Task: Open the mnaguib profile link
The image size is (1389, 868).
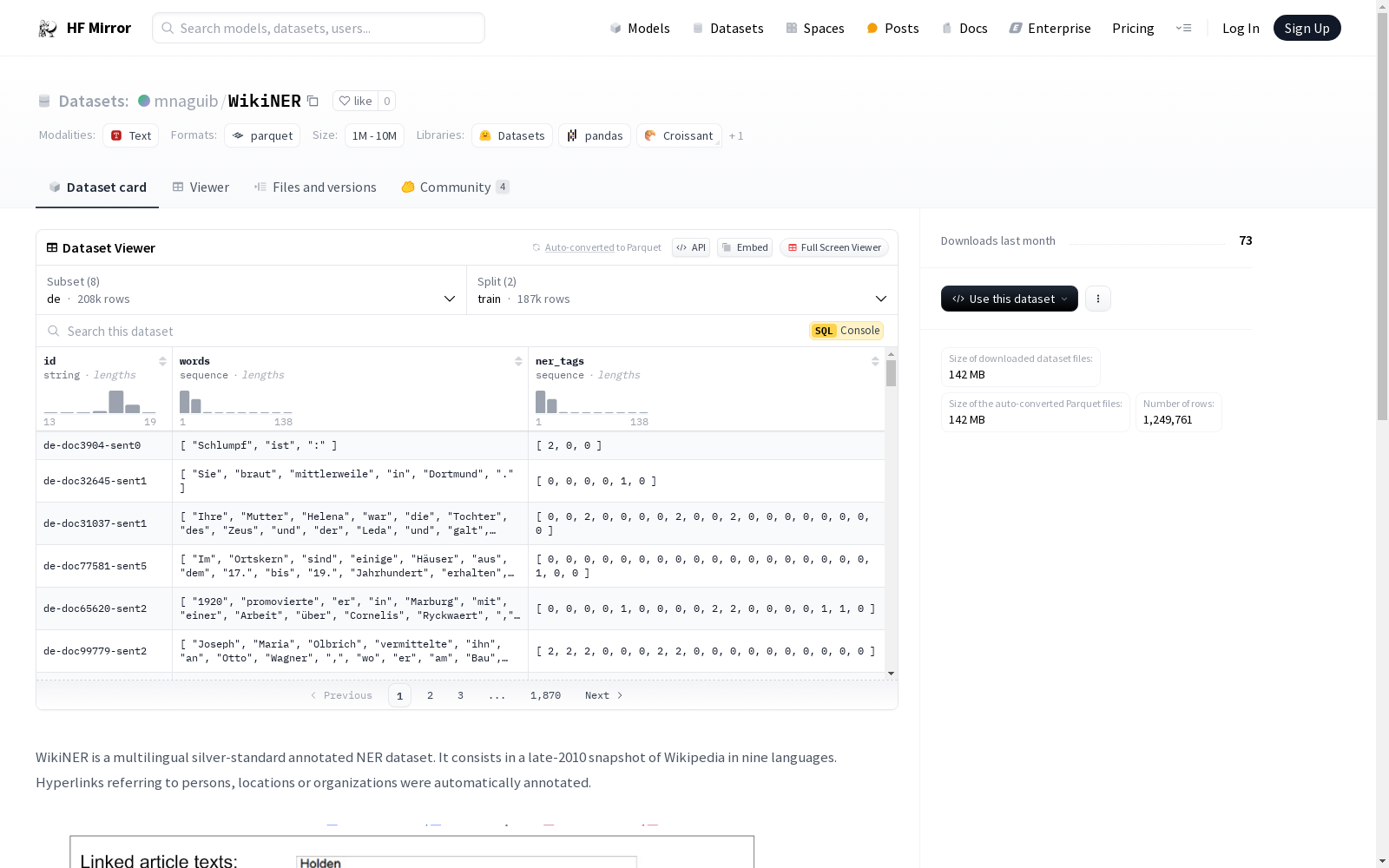Action: [186, 101]
